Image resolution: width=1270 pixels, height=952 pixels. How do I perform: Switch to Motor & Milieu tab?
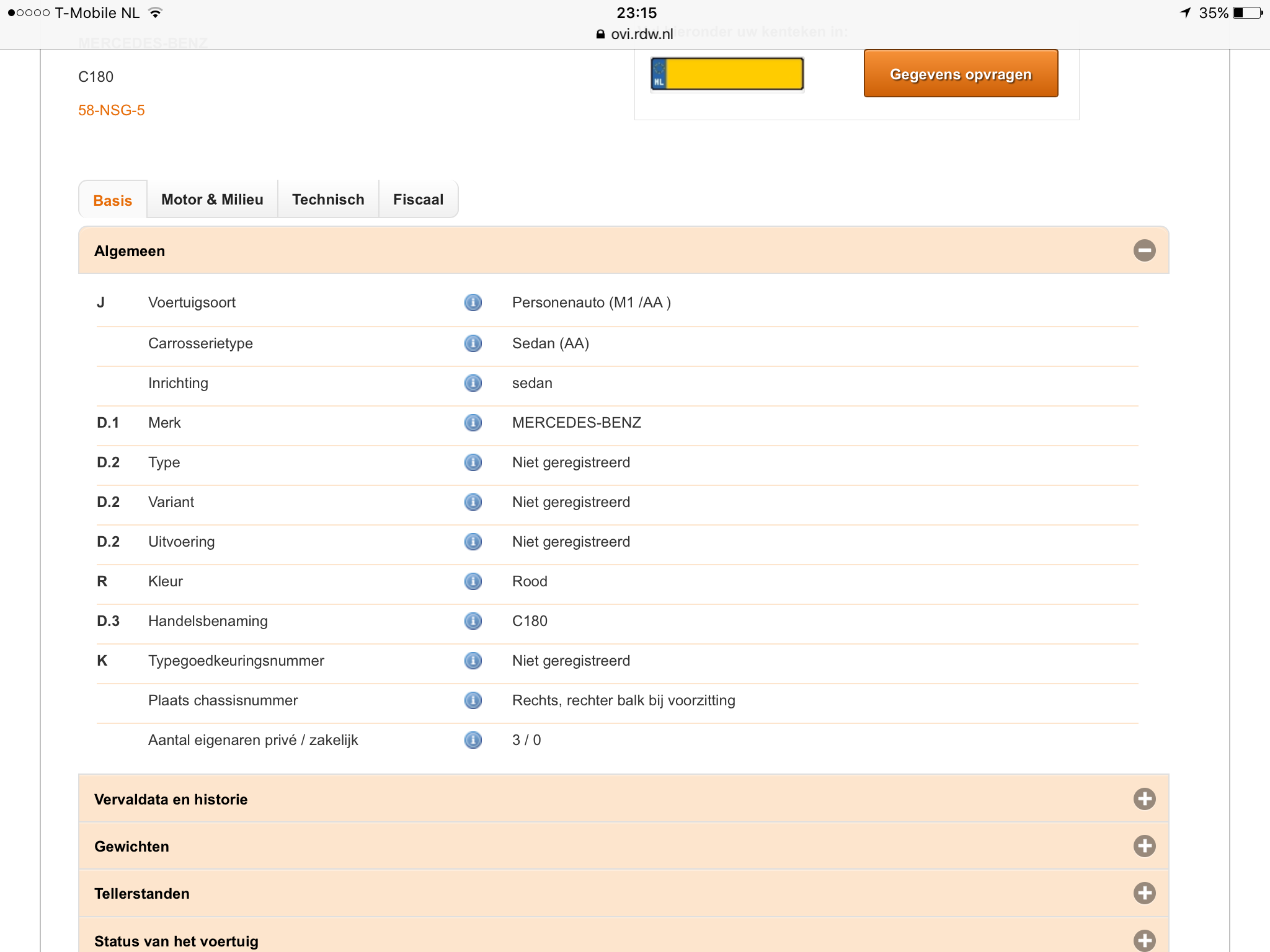[x=212, y=200]
